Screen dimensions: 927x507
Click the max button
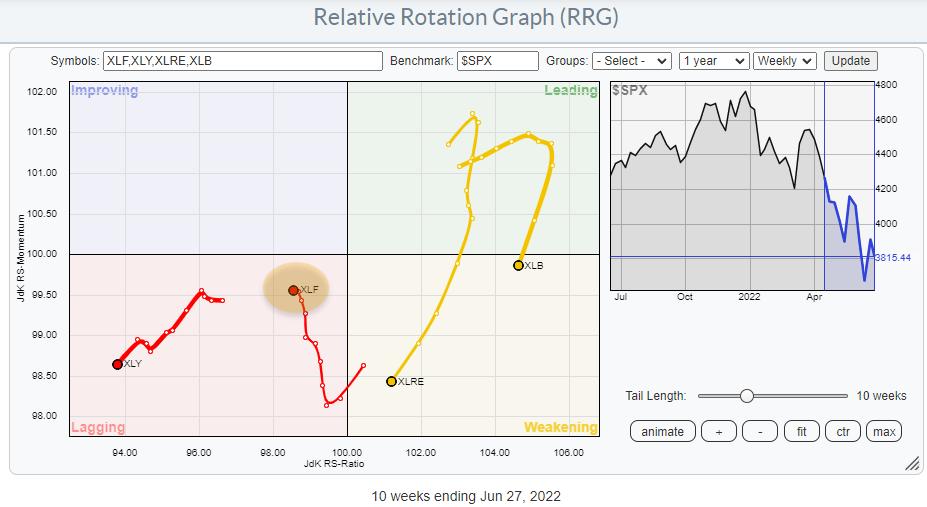[884, 431]
